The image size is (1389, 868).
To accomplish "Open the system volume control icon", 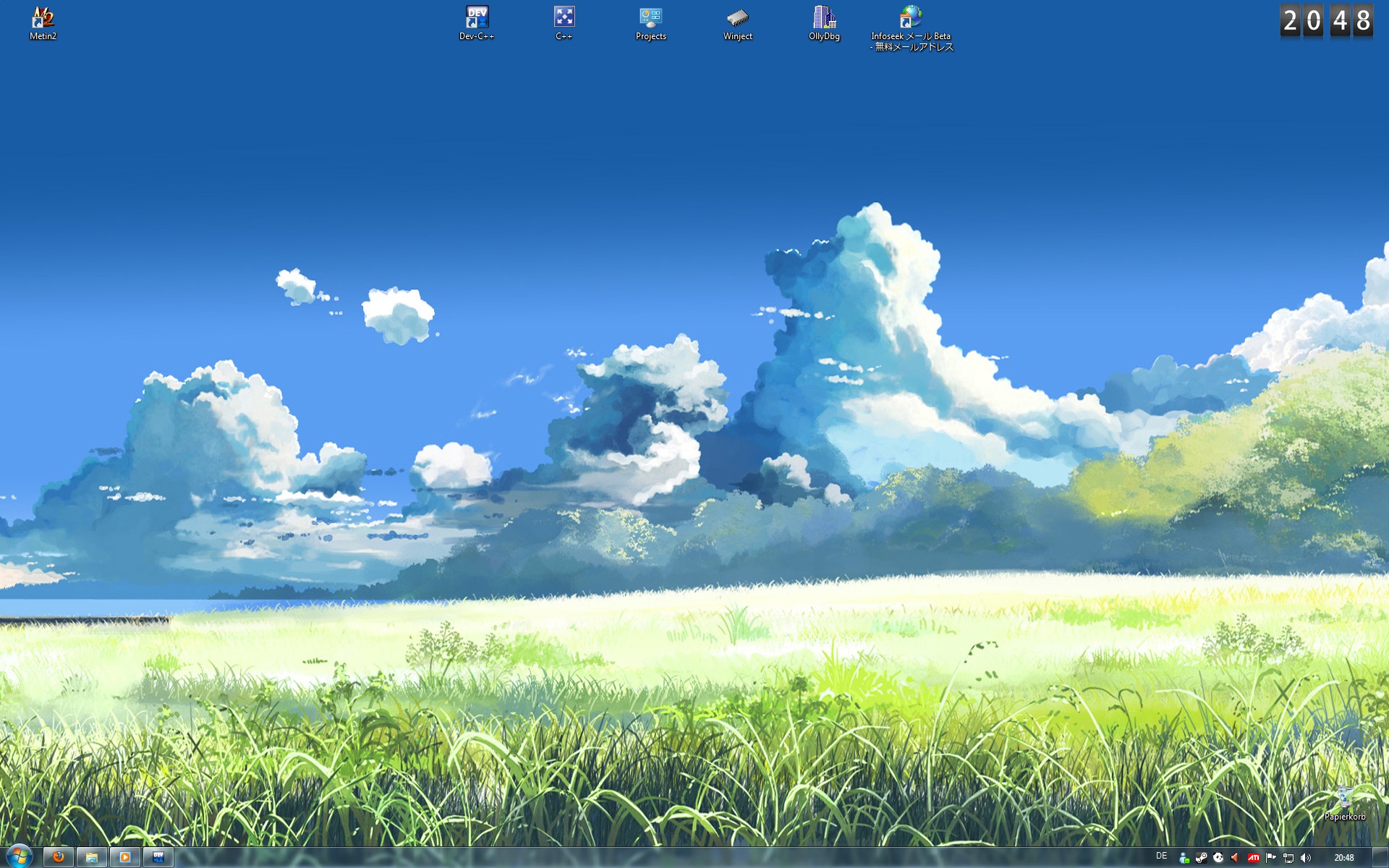I will pyautogui.click(x=1306, y=858).
